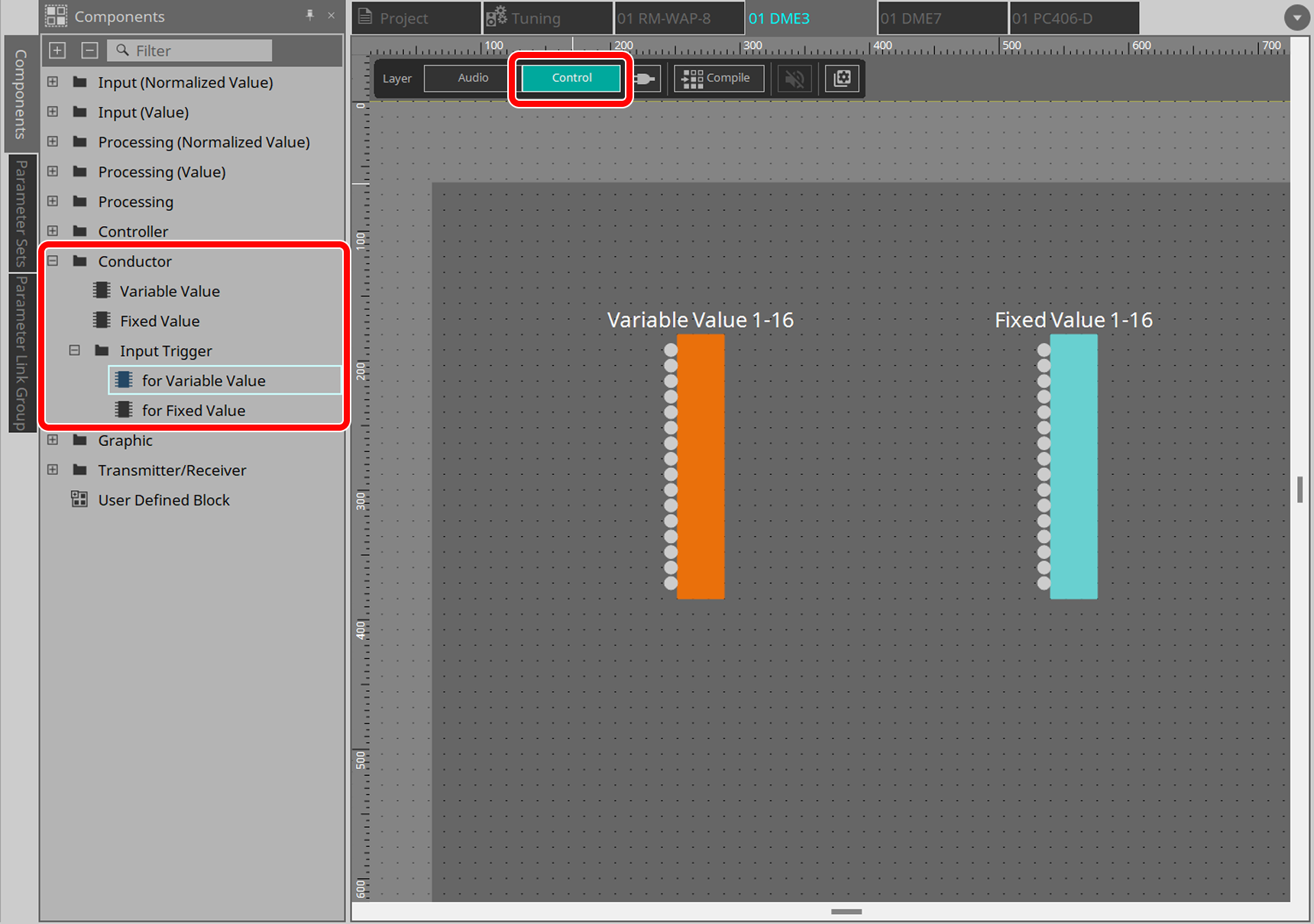The image size is (1314, 924).
Task: Click the connection cable icon on the toolbar
Action: click(646, 78)
